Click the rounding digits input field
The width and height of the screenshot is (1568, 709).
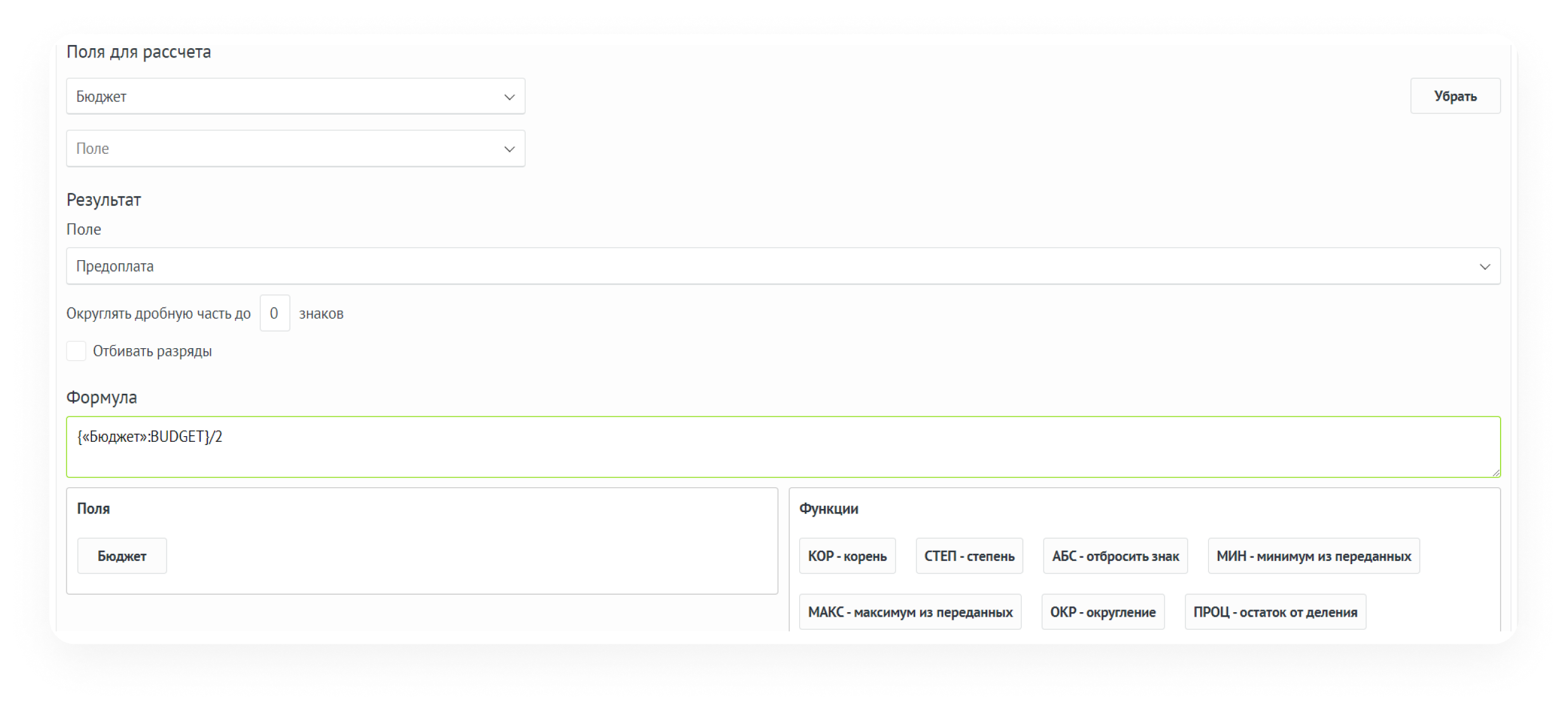[274, 313]
